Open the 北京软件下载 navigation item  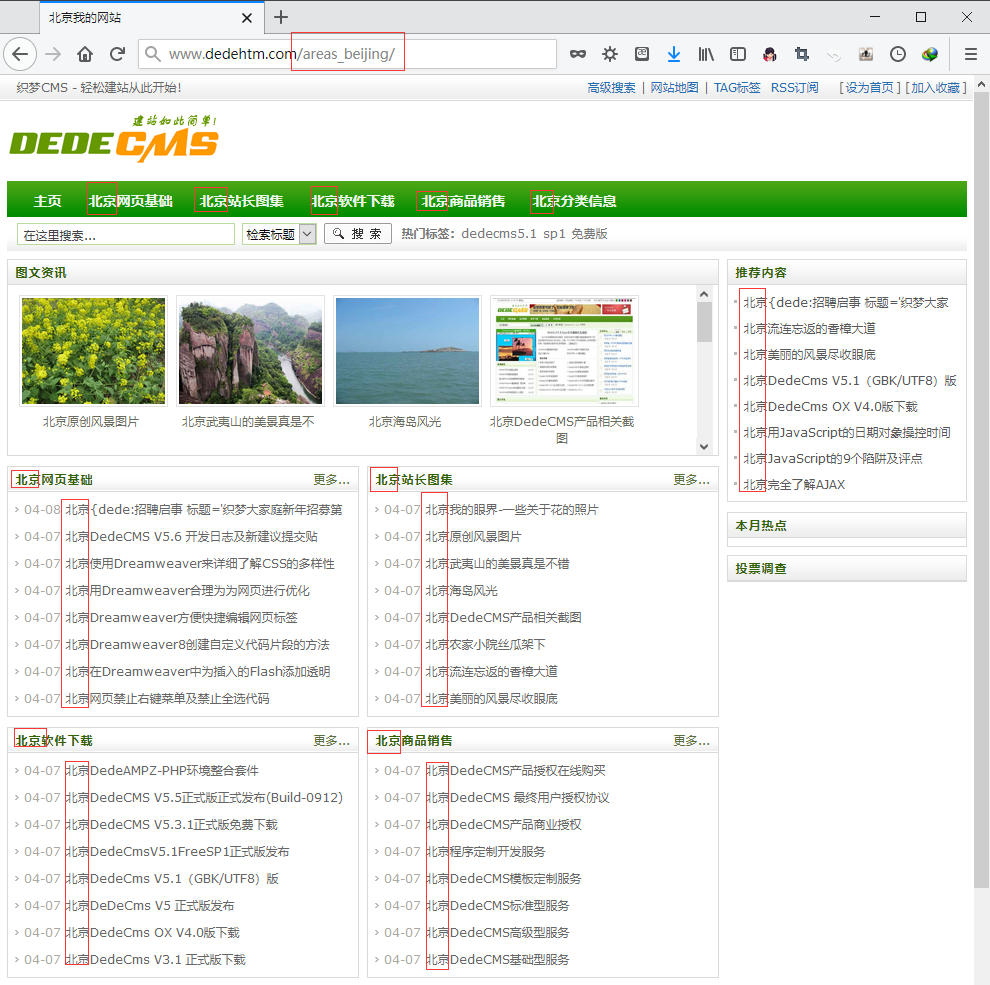[353, 201]
